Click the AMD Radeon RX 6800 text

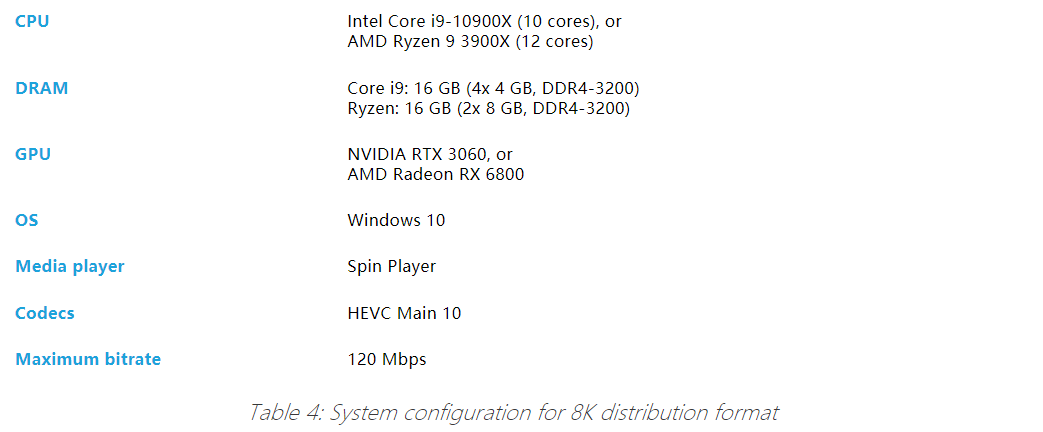pyautogui.click(x=436, y=175)
